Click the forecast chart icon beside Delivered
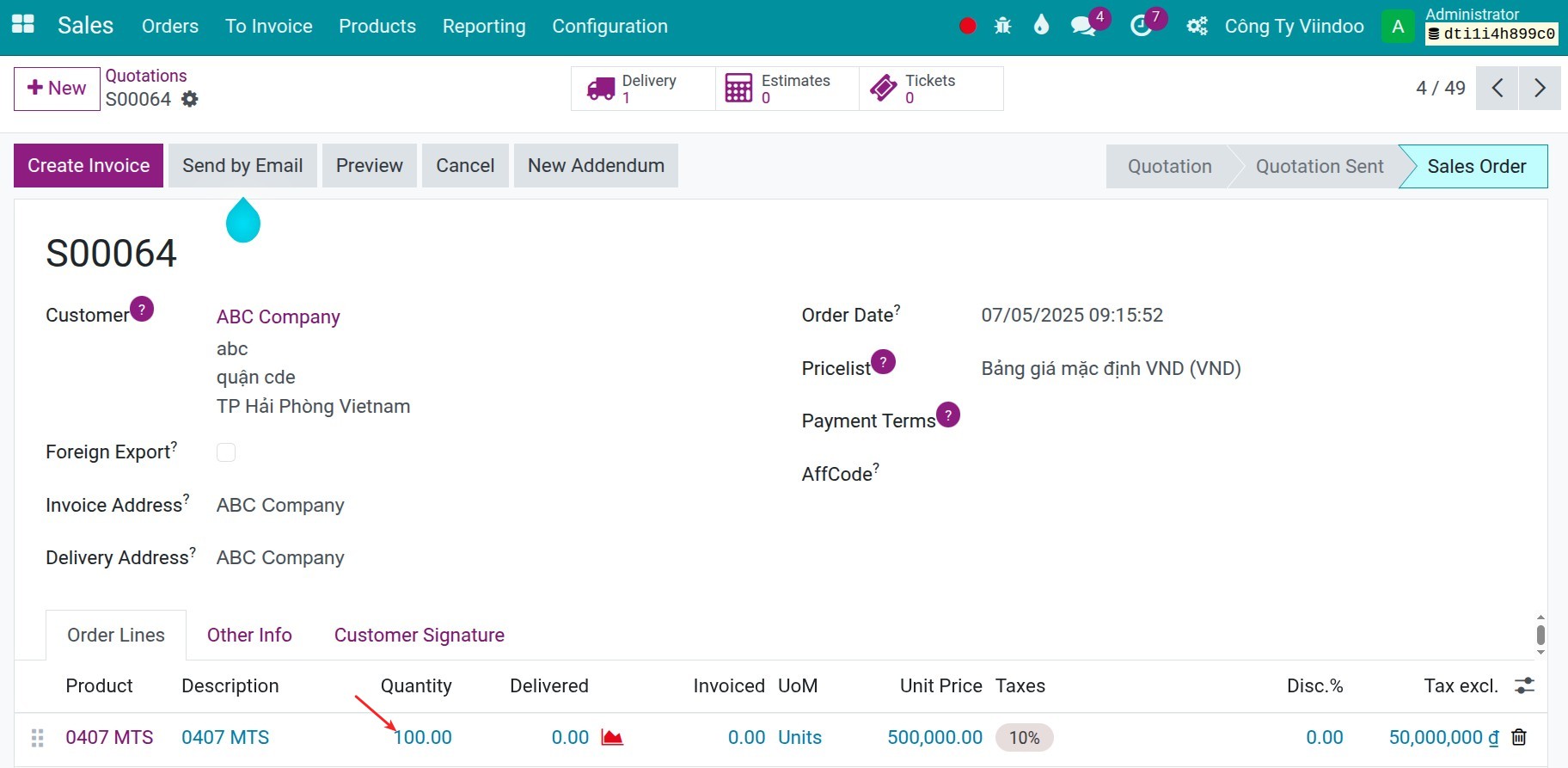 pos(612,737)
